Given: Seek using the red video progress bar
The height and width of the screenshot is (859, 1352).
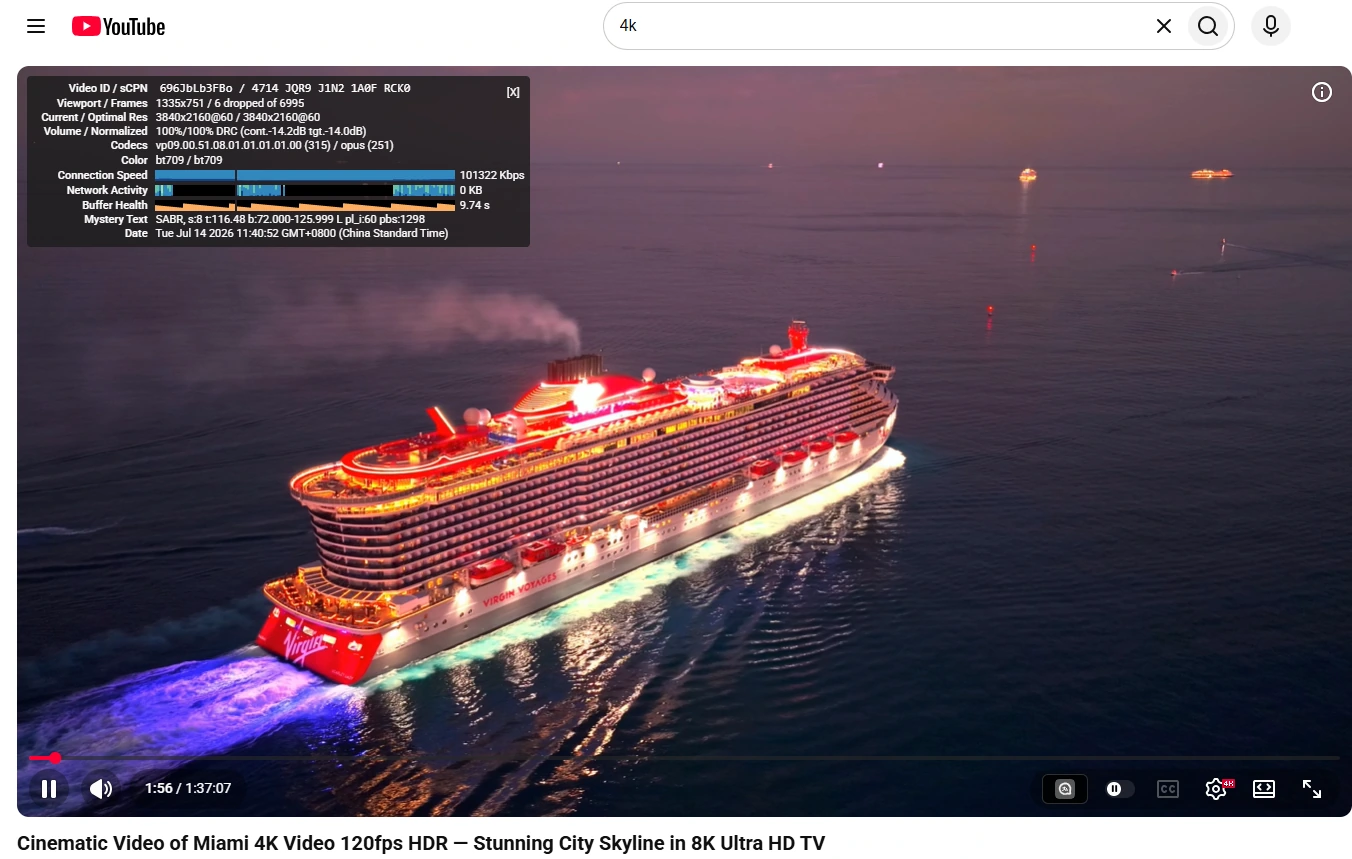Looking at the screenshot, I should [684, 758].
